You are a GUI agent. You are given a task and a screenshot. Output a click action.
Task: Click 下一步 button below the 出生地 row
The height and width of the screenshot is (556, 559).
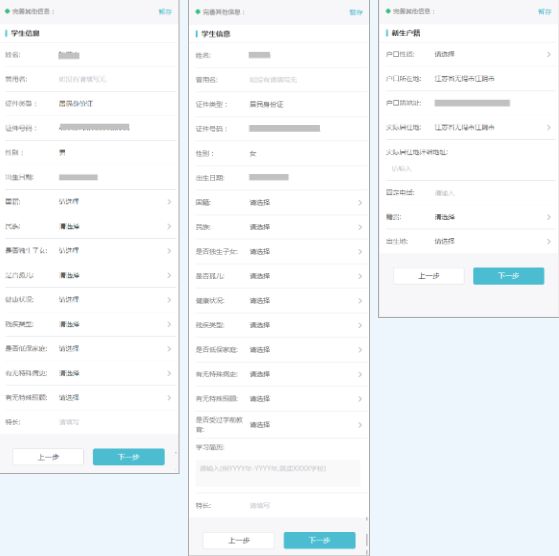point(508,276)
